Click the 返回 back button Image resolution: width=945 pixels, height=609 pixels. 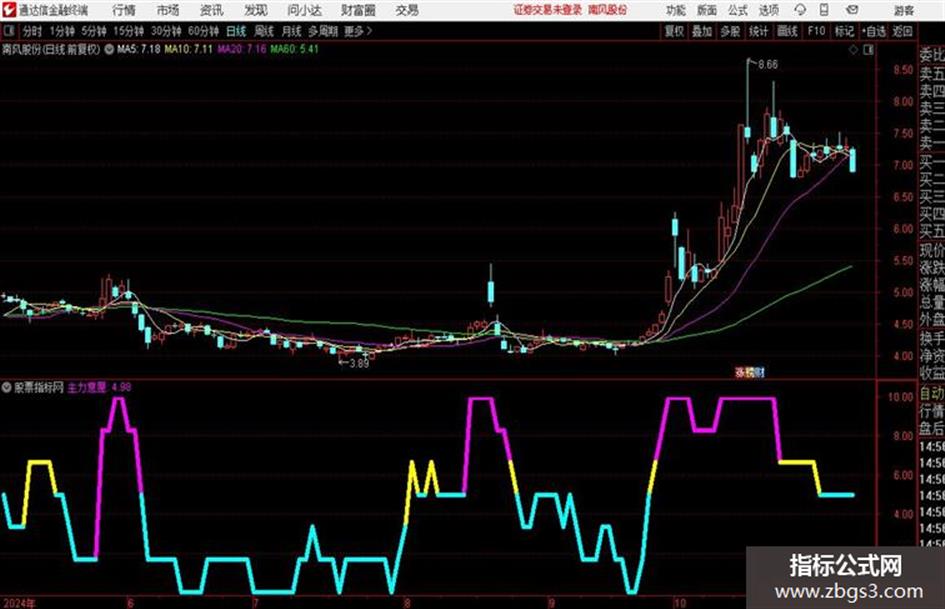click(x=902, y=31)
